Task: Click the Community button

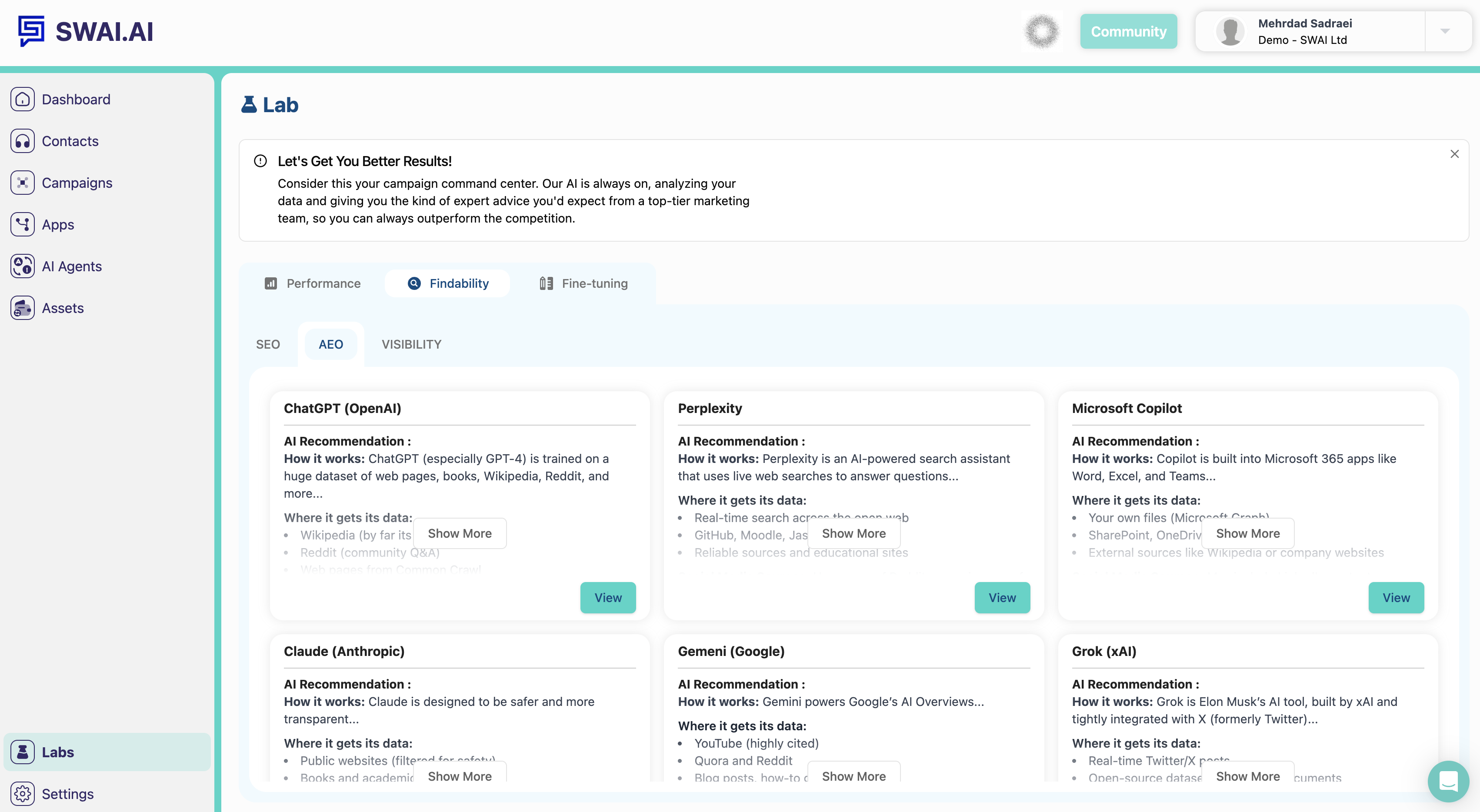Action: coord(1128,31)
